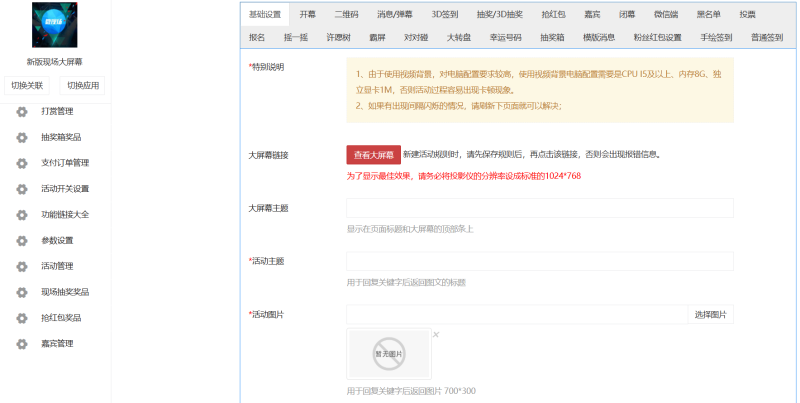Click the gear icon beside 嘉宾管理
Viewport: 800px width, 403px height.
[21, 344]
